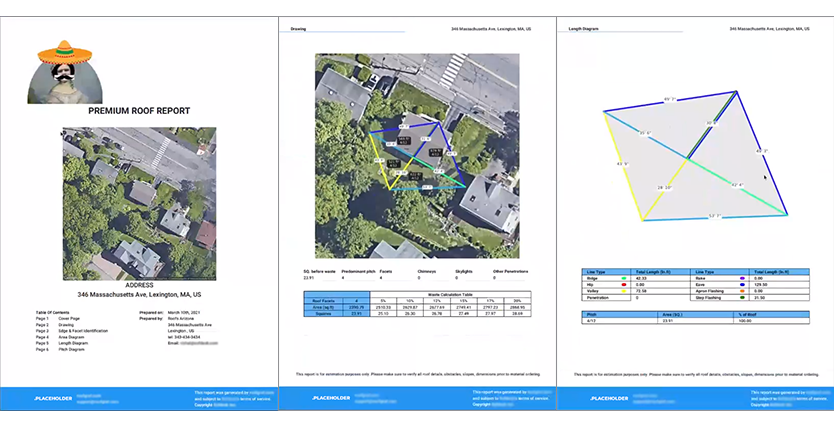Viewport: 834px width, 426px height.
Task: Select the Length Diagram page header
Action: [582, 30]
